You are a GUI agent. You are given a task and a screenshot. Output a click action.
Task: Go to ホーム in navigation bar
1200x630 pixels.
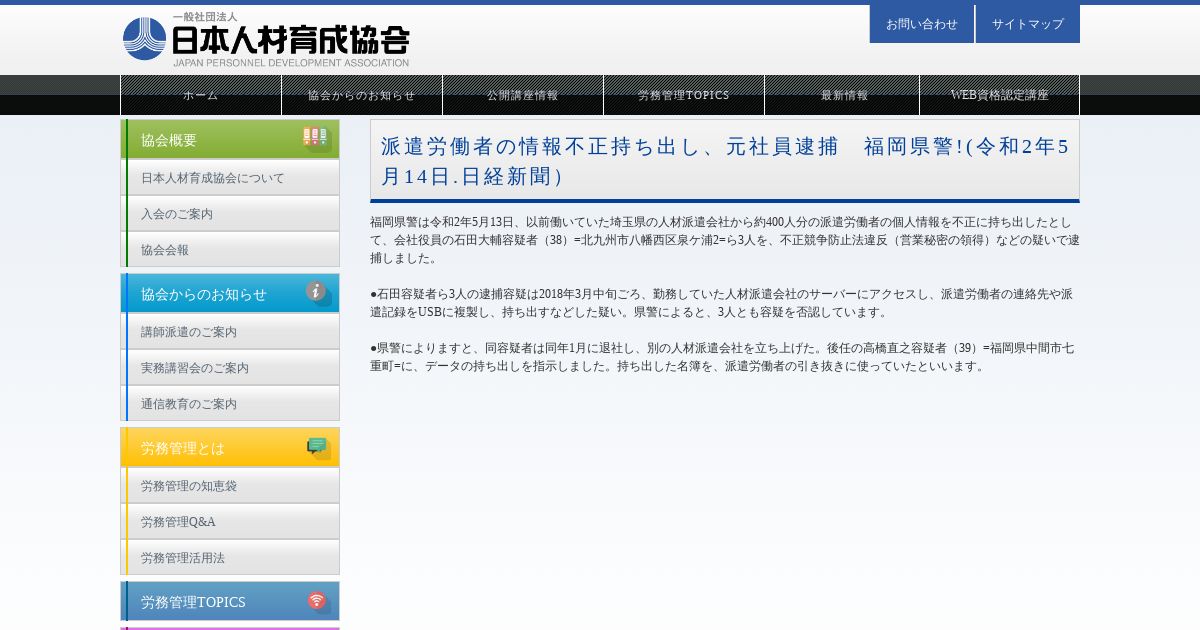(x=201, y=95)
